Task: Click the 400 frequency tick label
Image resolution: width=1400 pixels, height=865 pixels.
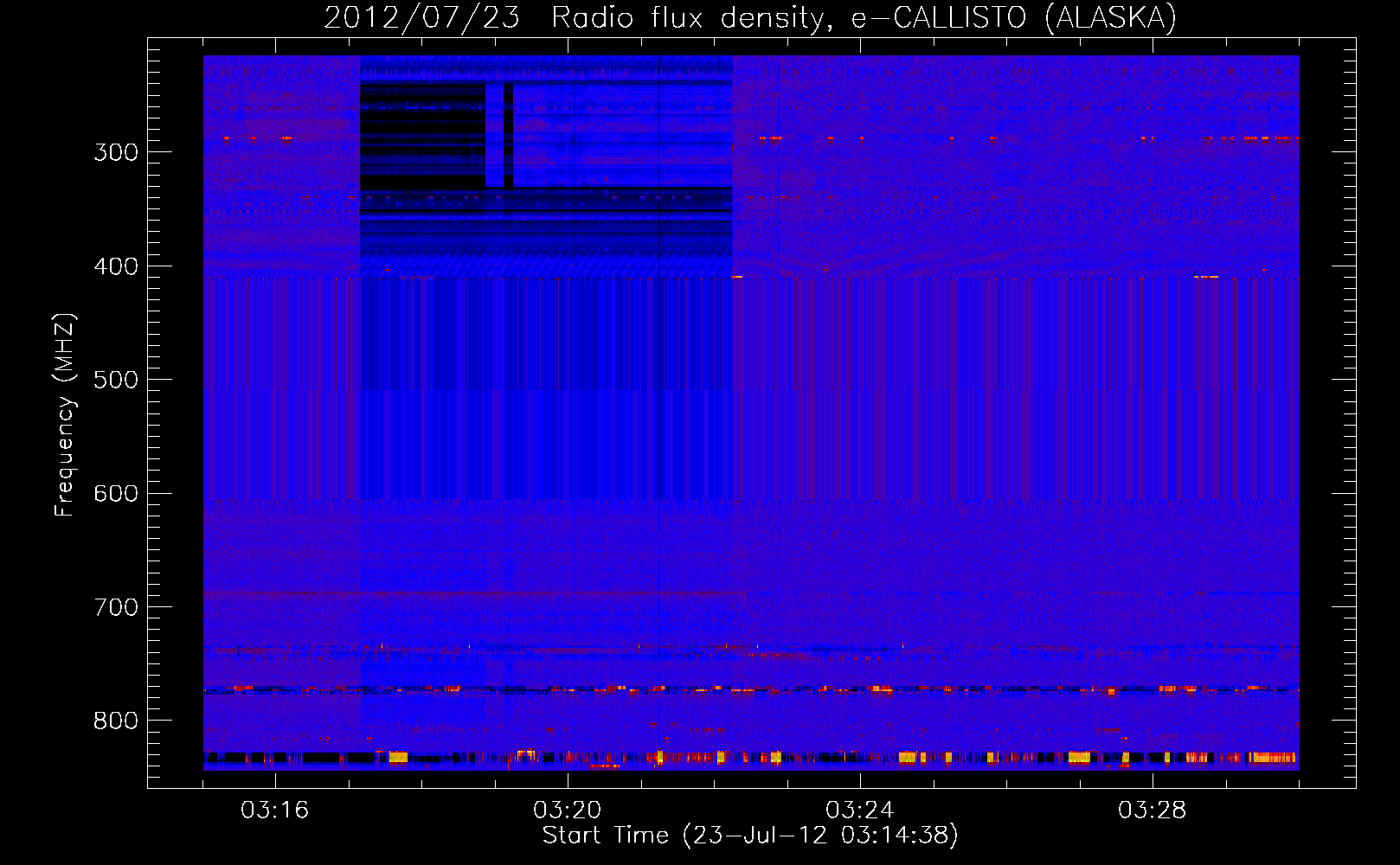Action: (116, 266)
